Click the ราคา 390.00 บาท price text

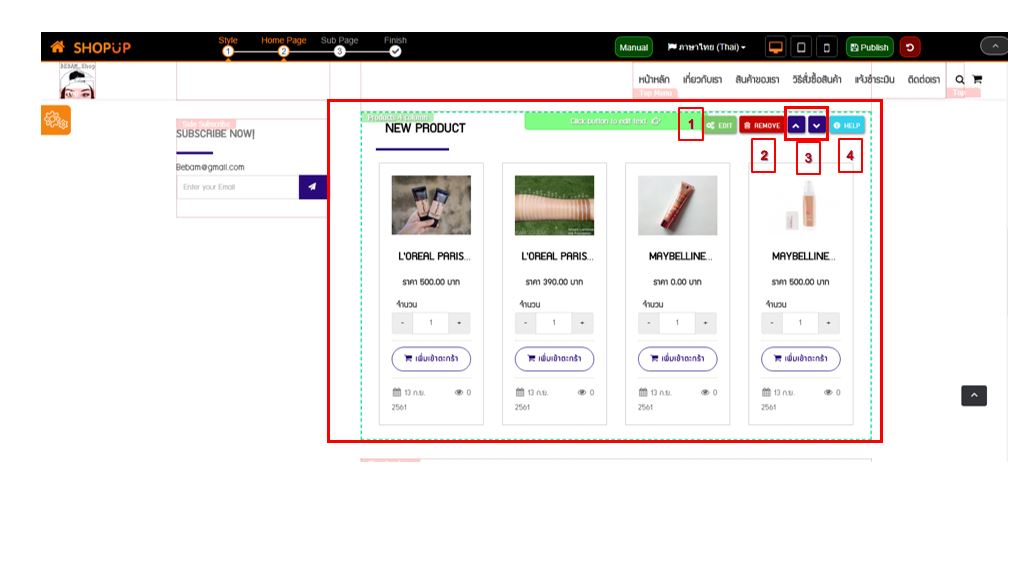(x=554, y=282)
